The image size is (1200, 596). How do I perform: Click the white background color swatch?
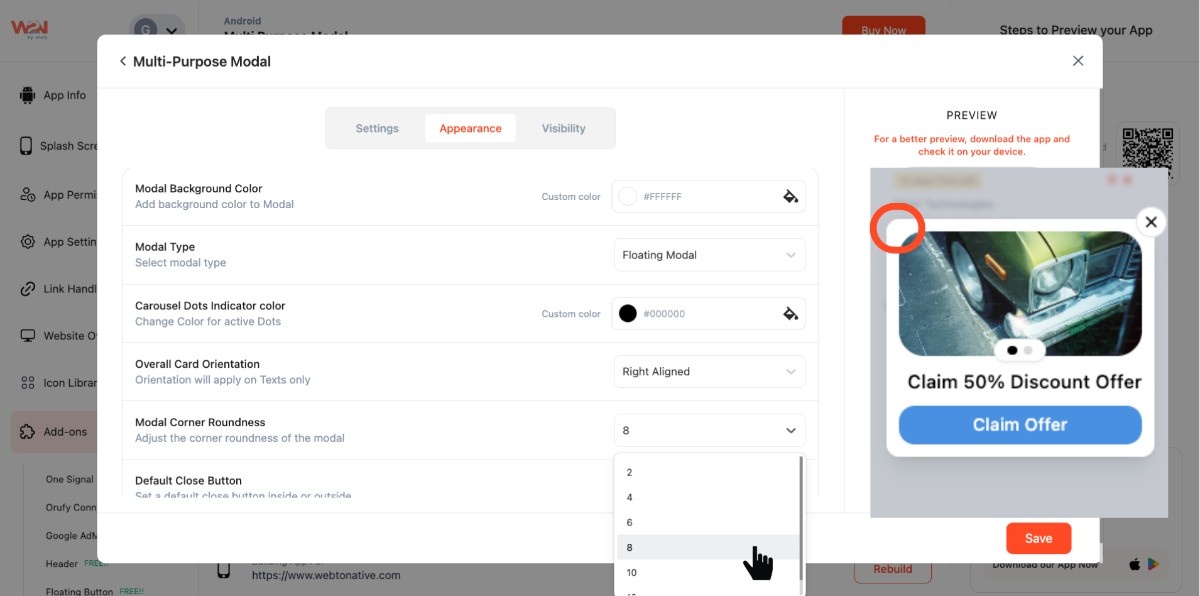tap(628, 197)
